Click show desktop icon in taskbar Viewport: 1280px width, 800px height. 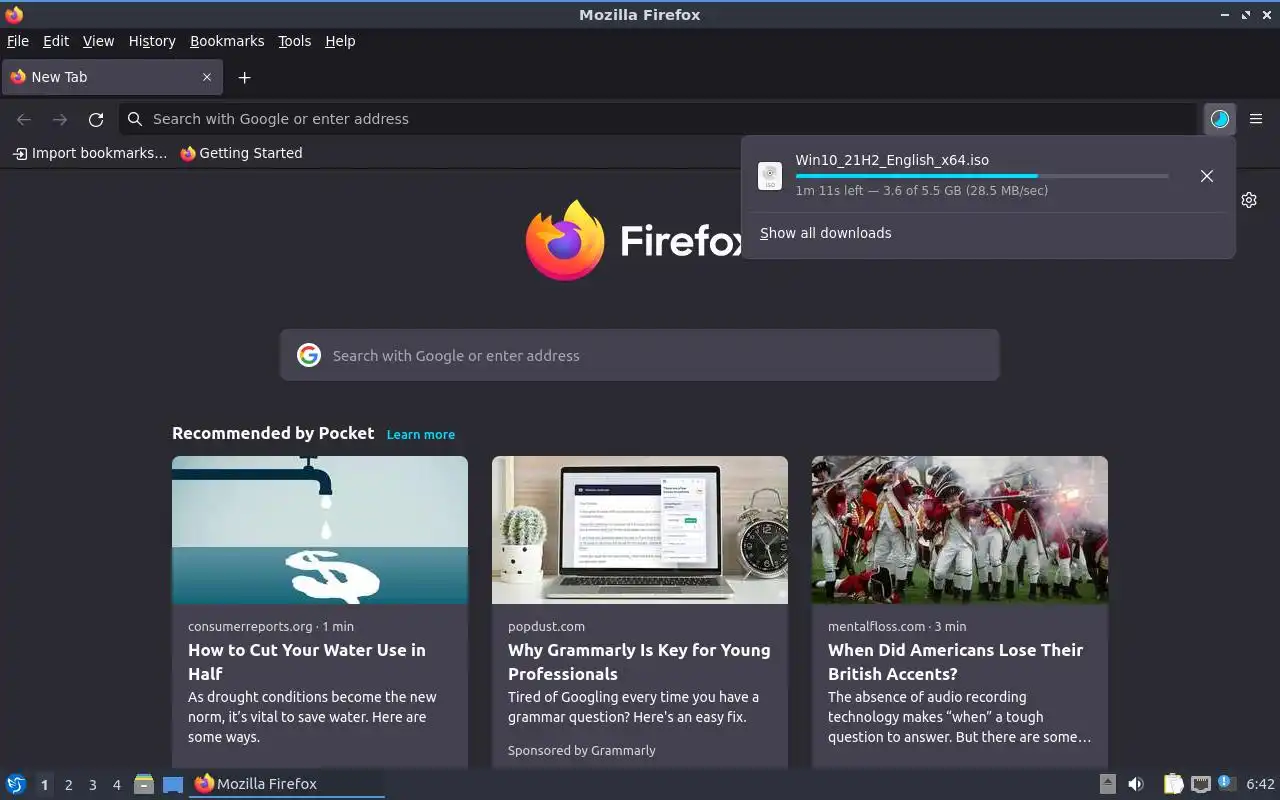(173, 784)
